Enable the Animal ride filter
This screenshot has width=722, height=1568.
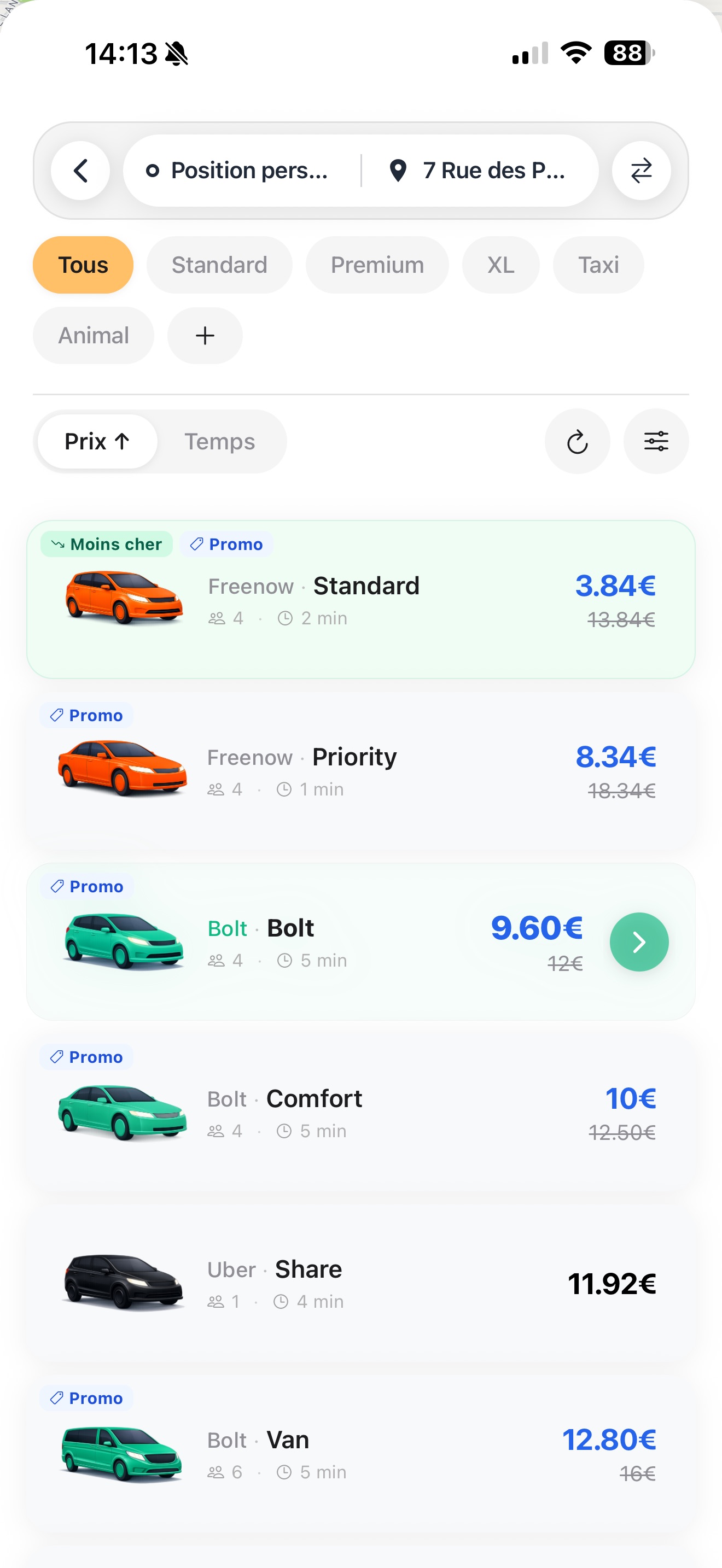point(93,335)
